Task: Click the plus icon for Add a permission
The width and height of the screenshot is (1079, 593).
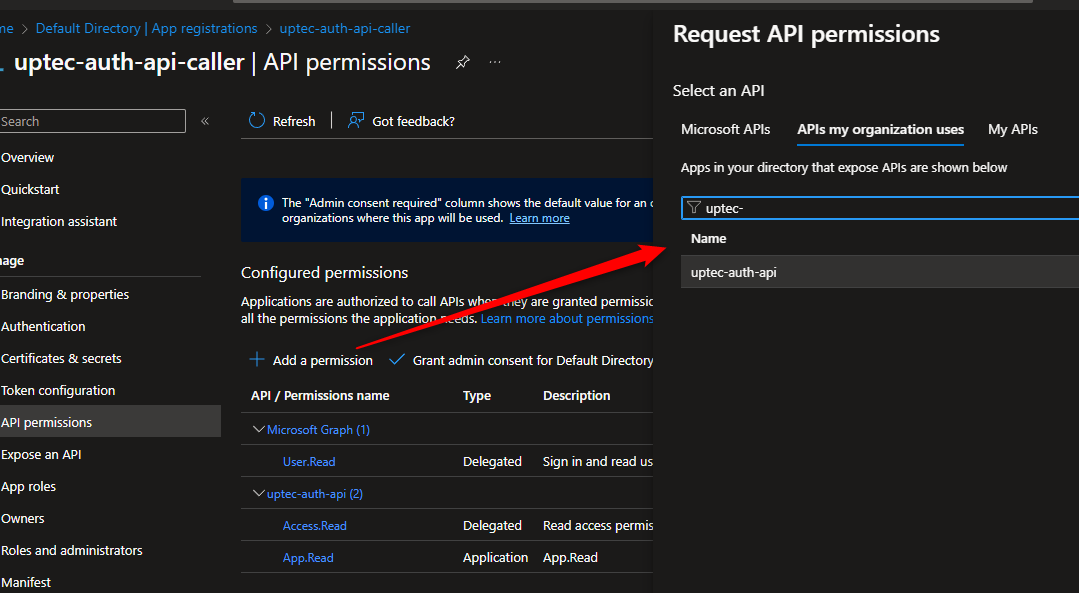Action: coord(257,360)
